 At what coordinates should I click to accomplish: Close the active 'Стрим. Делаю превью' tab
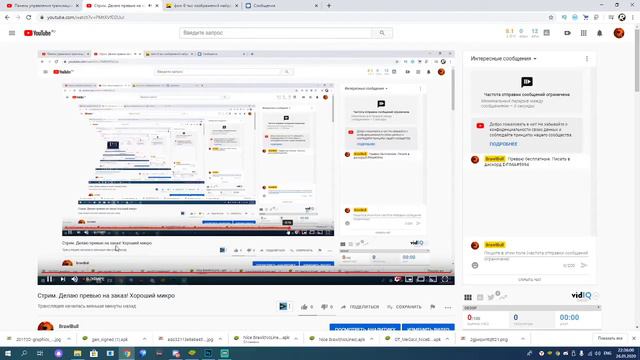[157, 6]
